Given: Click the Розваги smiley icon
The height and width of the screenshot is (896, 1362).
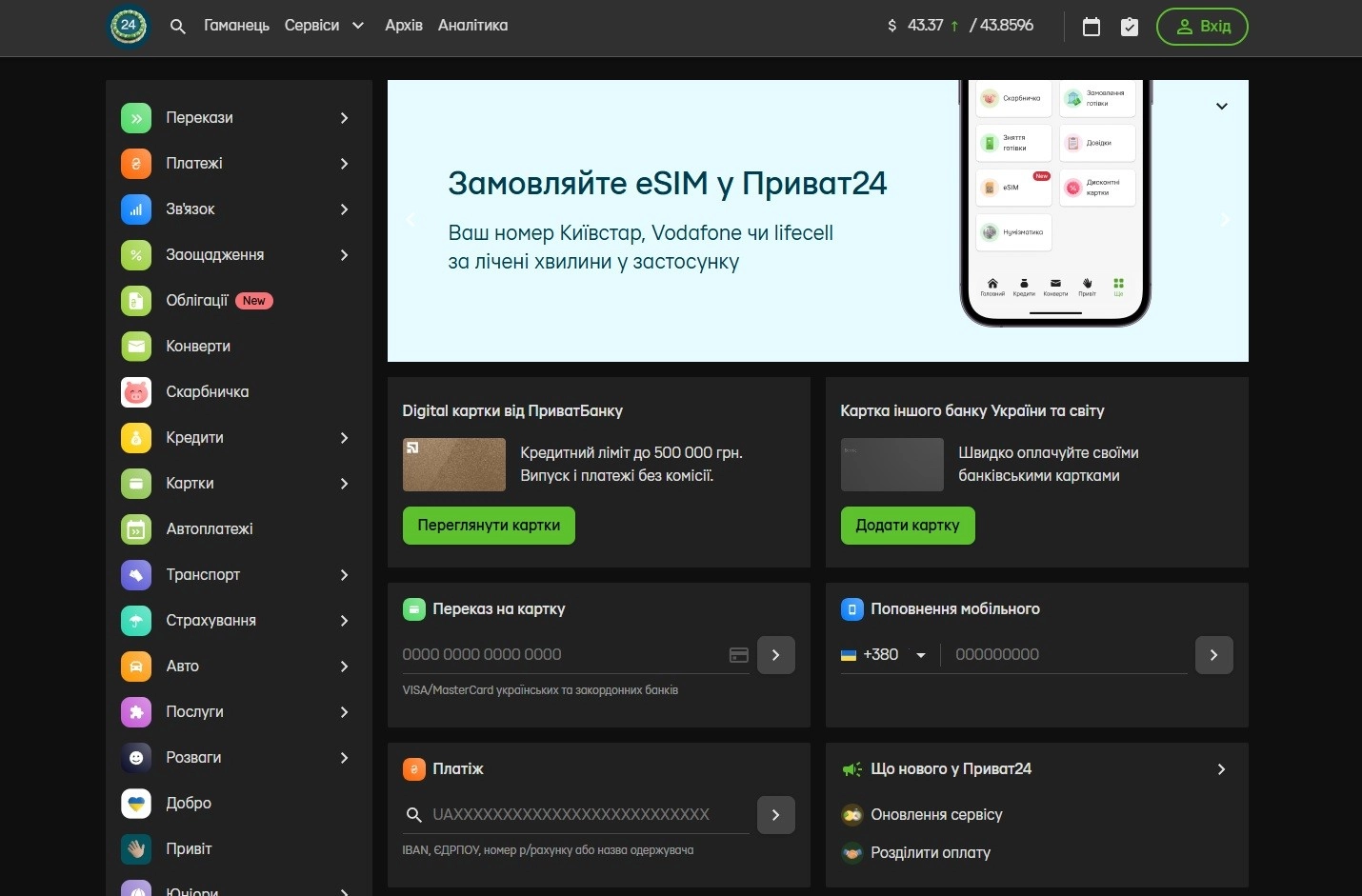Looking at the screenshot, I should [136, 758].
